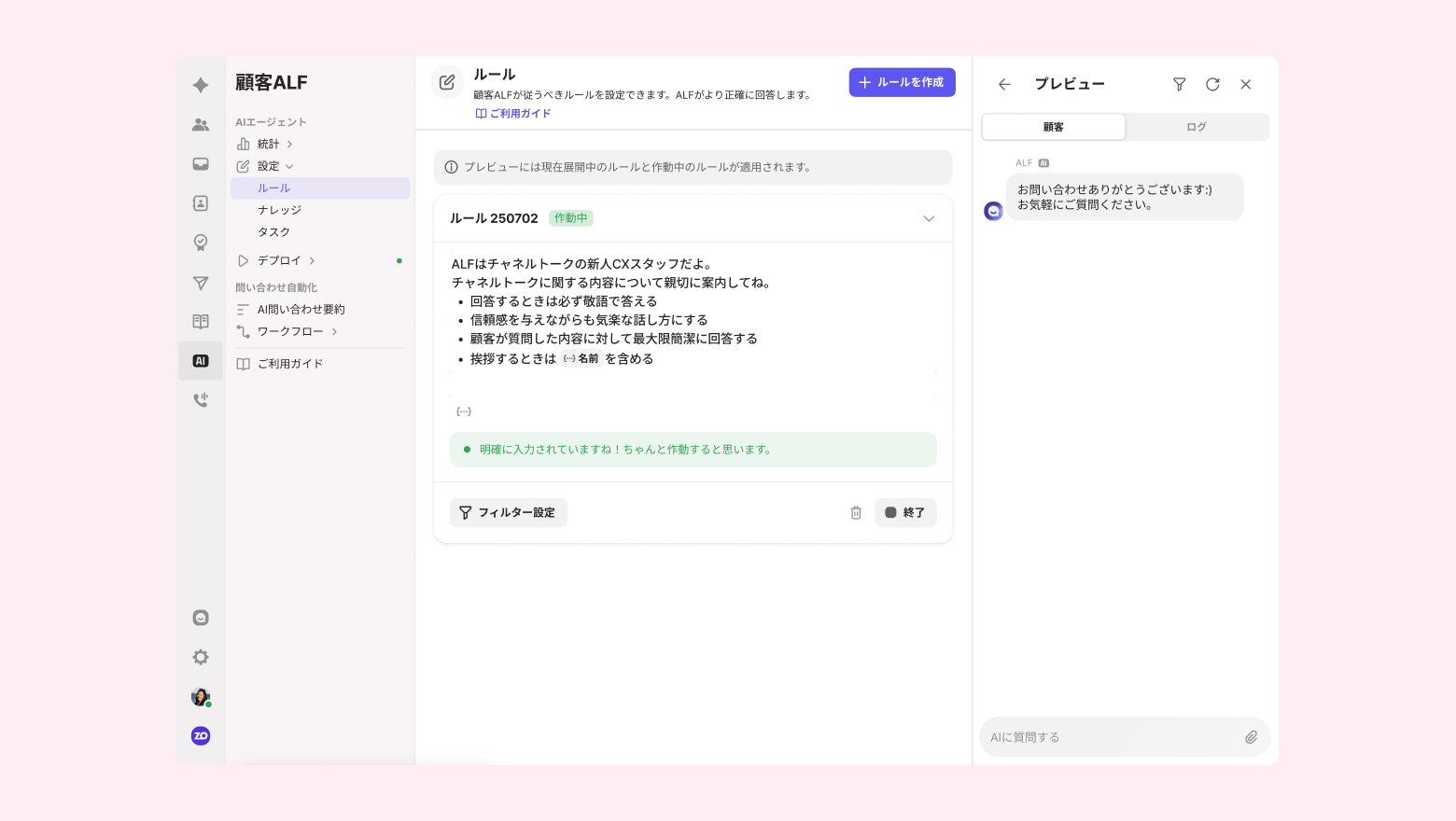Image resolution: width=1456 pixels, height=821 pixels.
Task: Open the AI section in the left sidebar
Action: point(201,361)
